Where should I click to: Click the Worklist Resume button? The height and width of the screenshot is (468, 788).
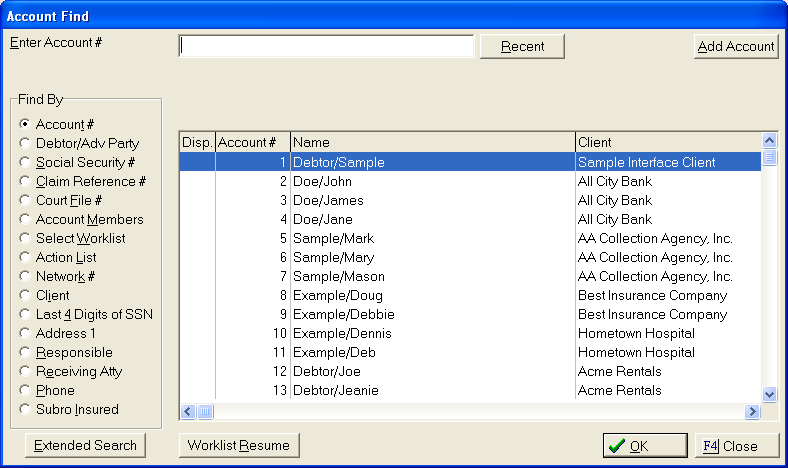238,445
